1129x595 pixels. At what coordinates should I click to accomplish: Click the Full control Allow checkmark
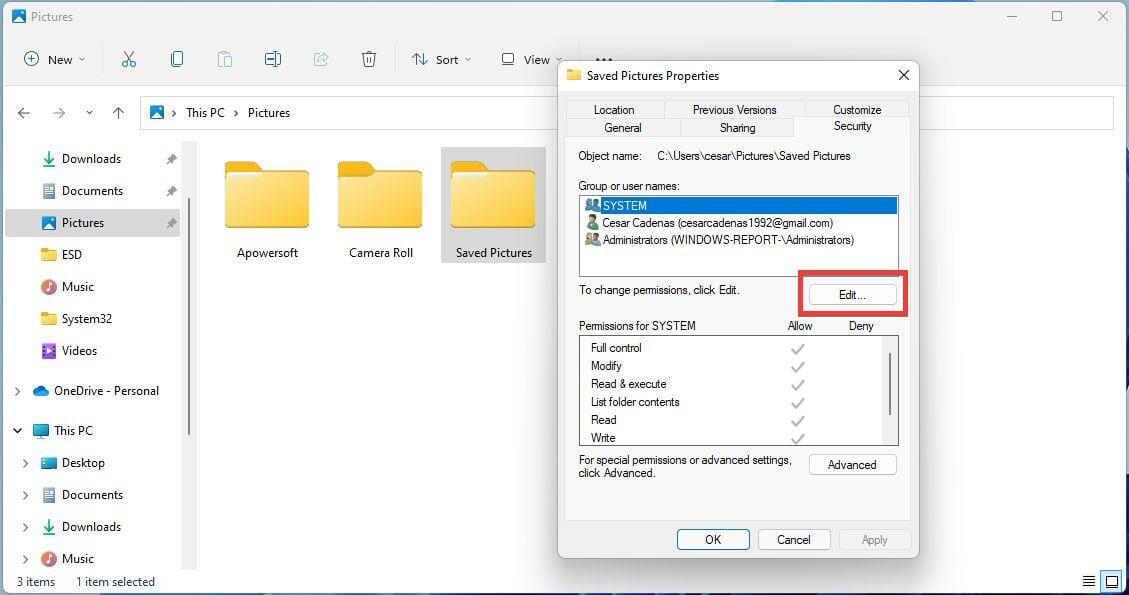coord(797,349)
